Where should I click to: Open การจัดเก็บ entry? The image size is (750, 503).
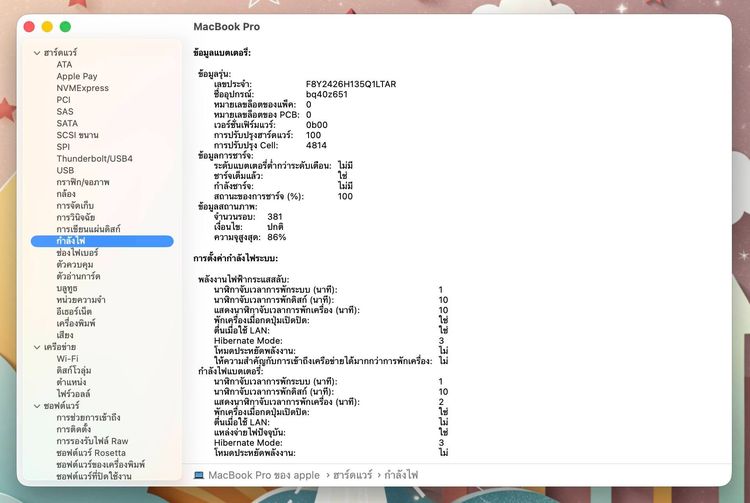click(x=75, y=206)
